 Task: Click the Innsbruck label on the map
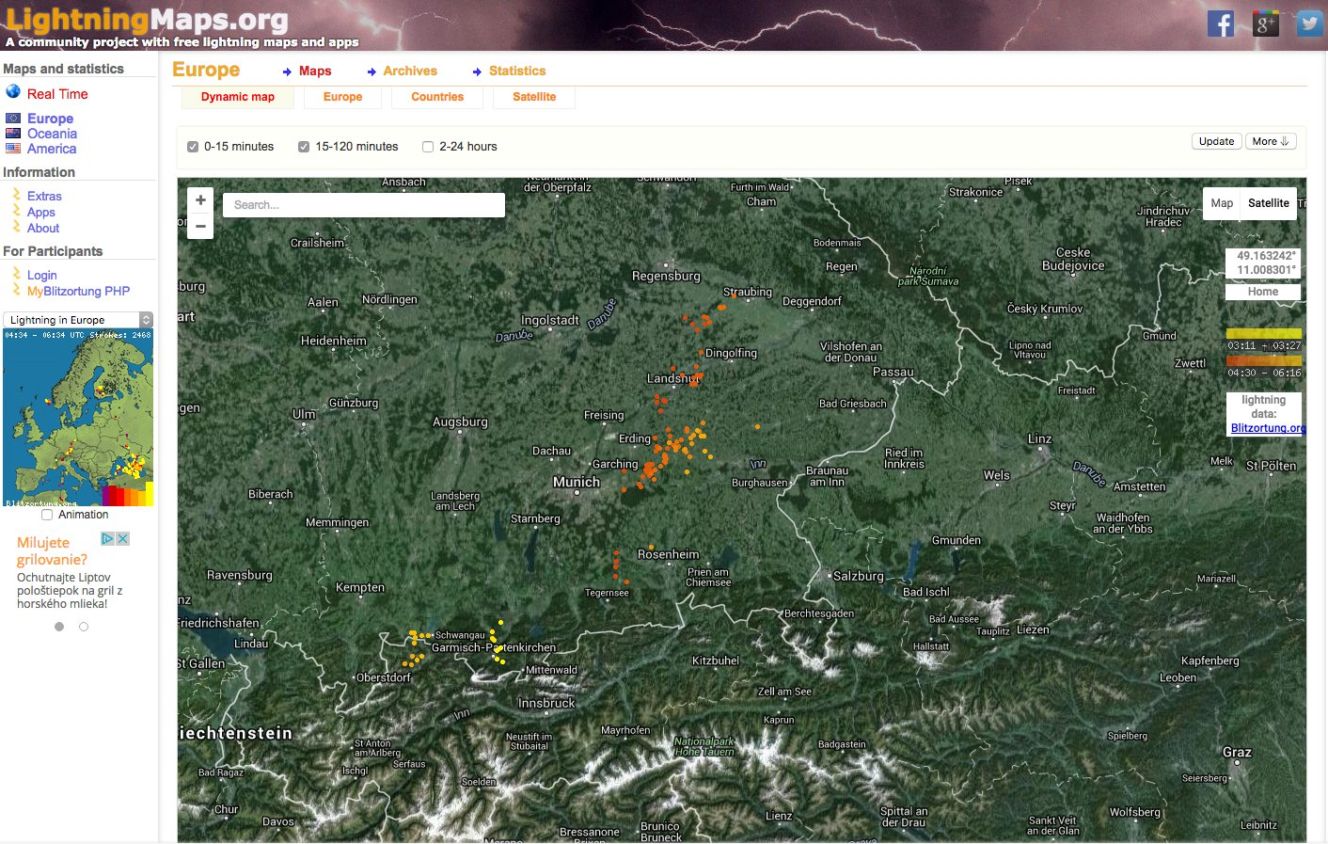click(546, 703)
